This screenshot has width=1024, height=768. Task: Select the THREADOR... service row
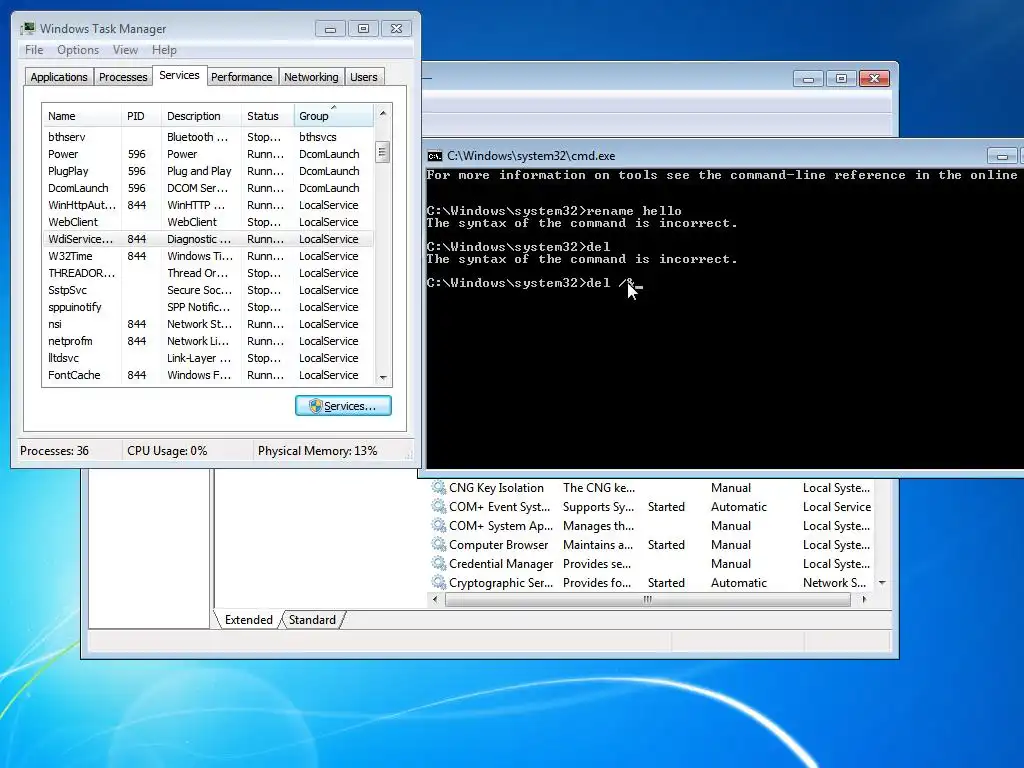tap(208, 273)
